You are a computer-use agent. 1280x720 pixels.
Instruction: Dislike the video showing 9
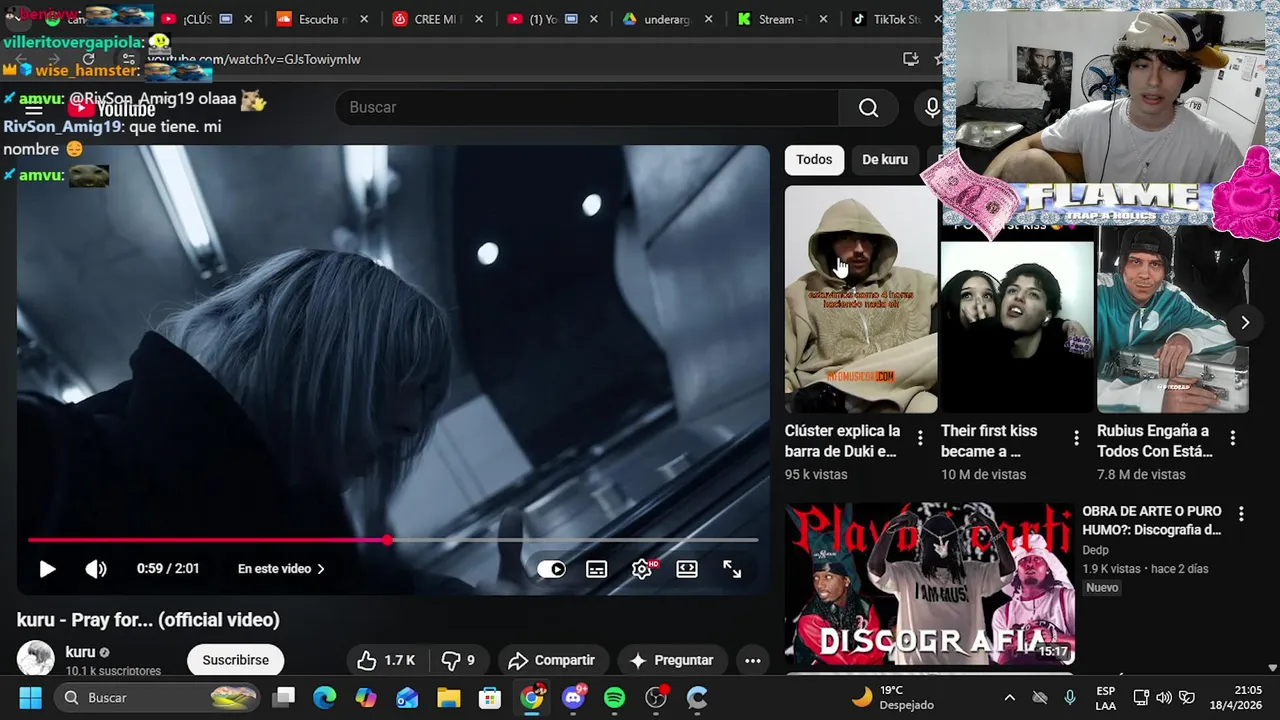point(459,660)
